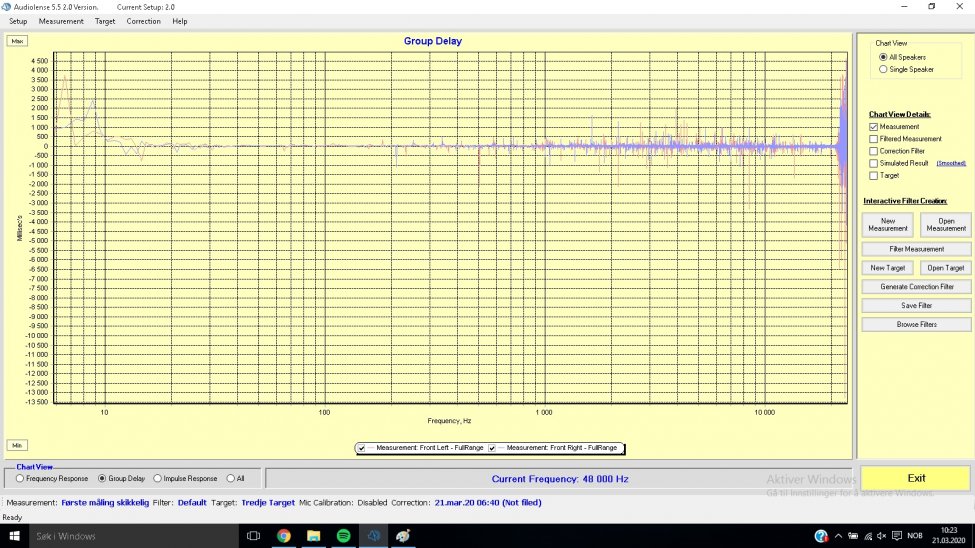Open File Explorer from the taskbar

(x=313, y=536)
